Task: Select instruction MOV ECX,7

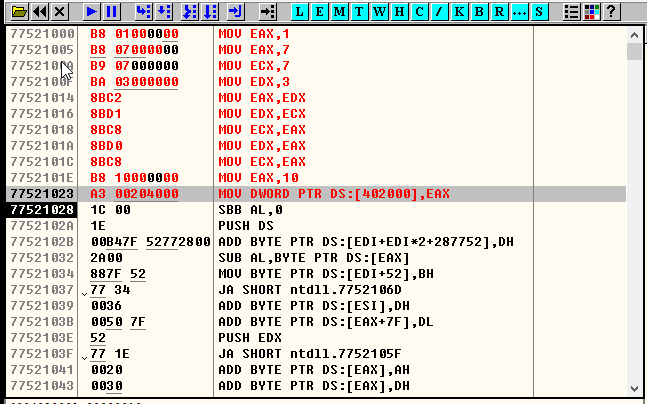Action: point(254,66)
